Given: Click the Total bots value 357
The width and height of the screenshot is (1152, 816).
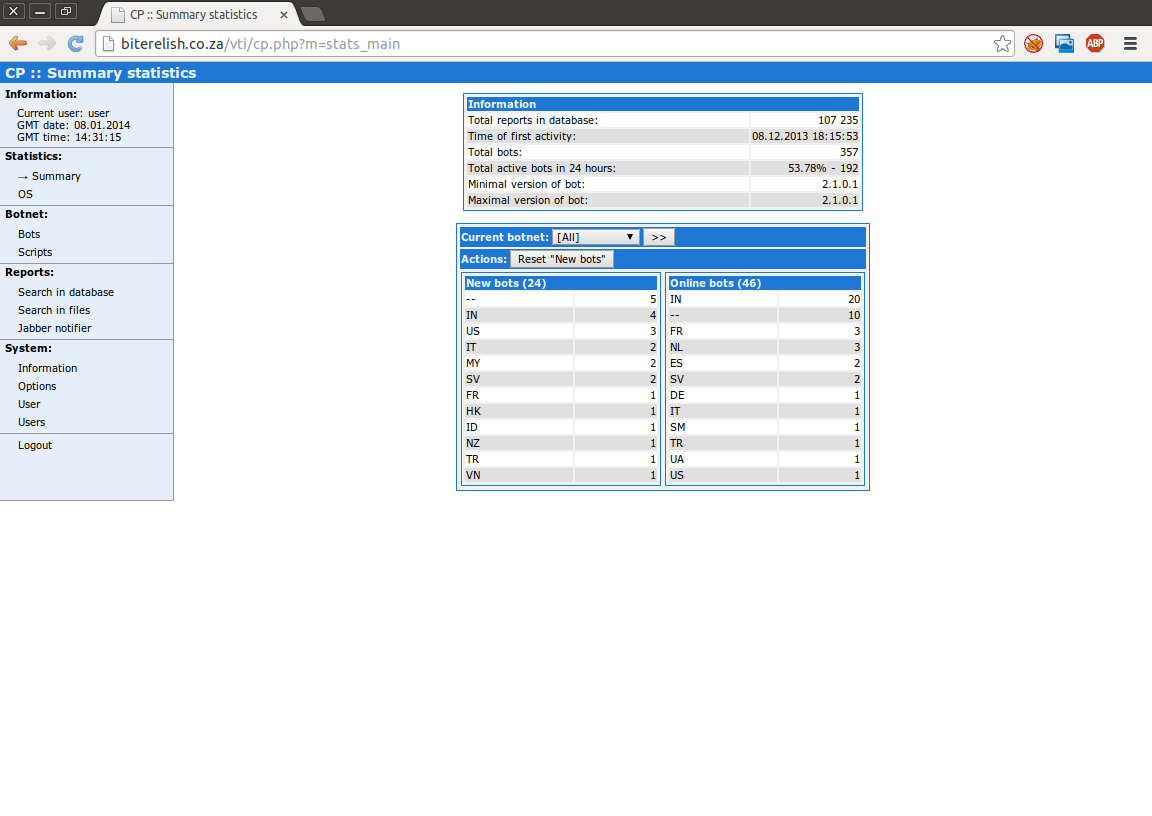Looking at the screenshot, I should click(849, 152).
